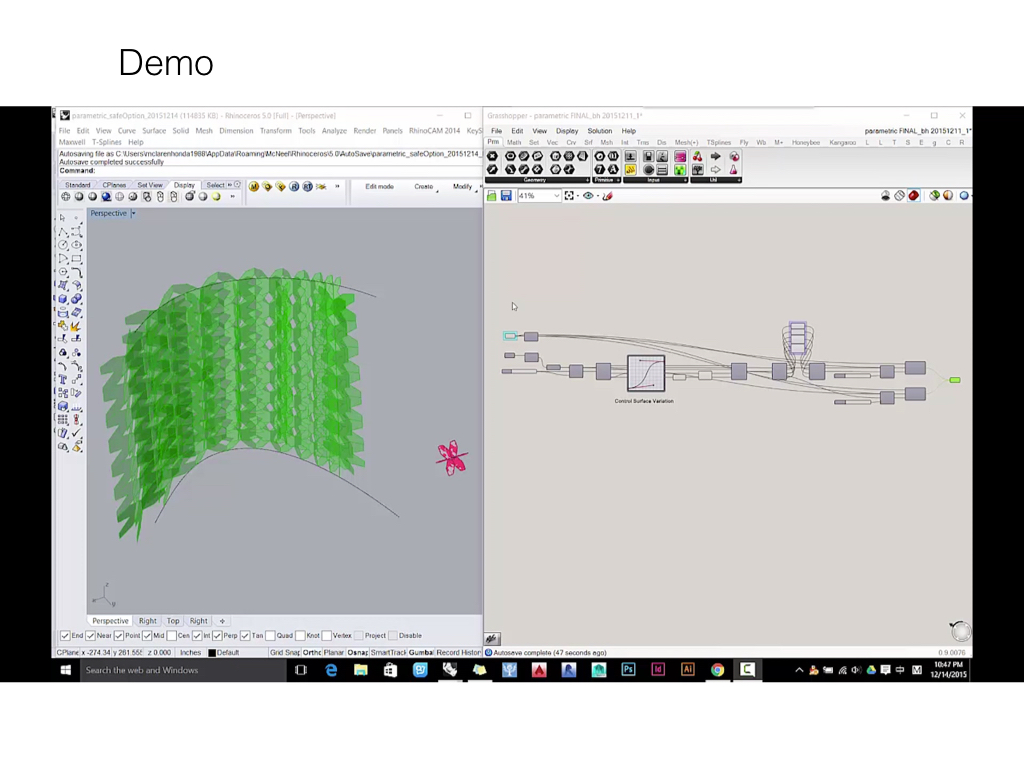1024x768 pixels.
Task: Click the red sketch pencil icon
Action: [x=607, y=196]
